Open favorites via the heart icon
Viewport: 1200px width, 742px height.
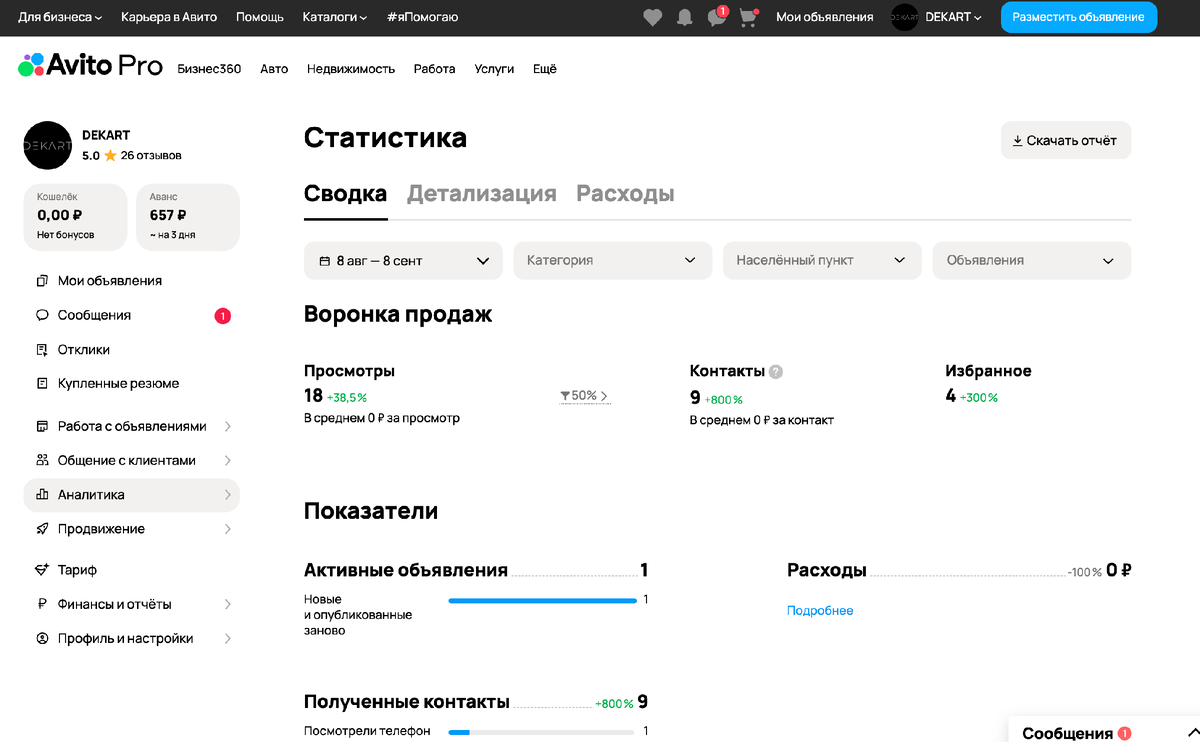(x=652, y=17)
